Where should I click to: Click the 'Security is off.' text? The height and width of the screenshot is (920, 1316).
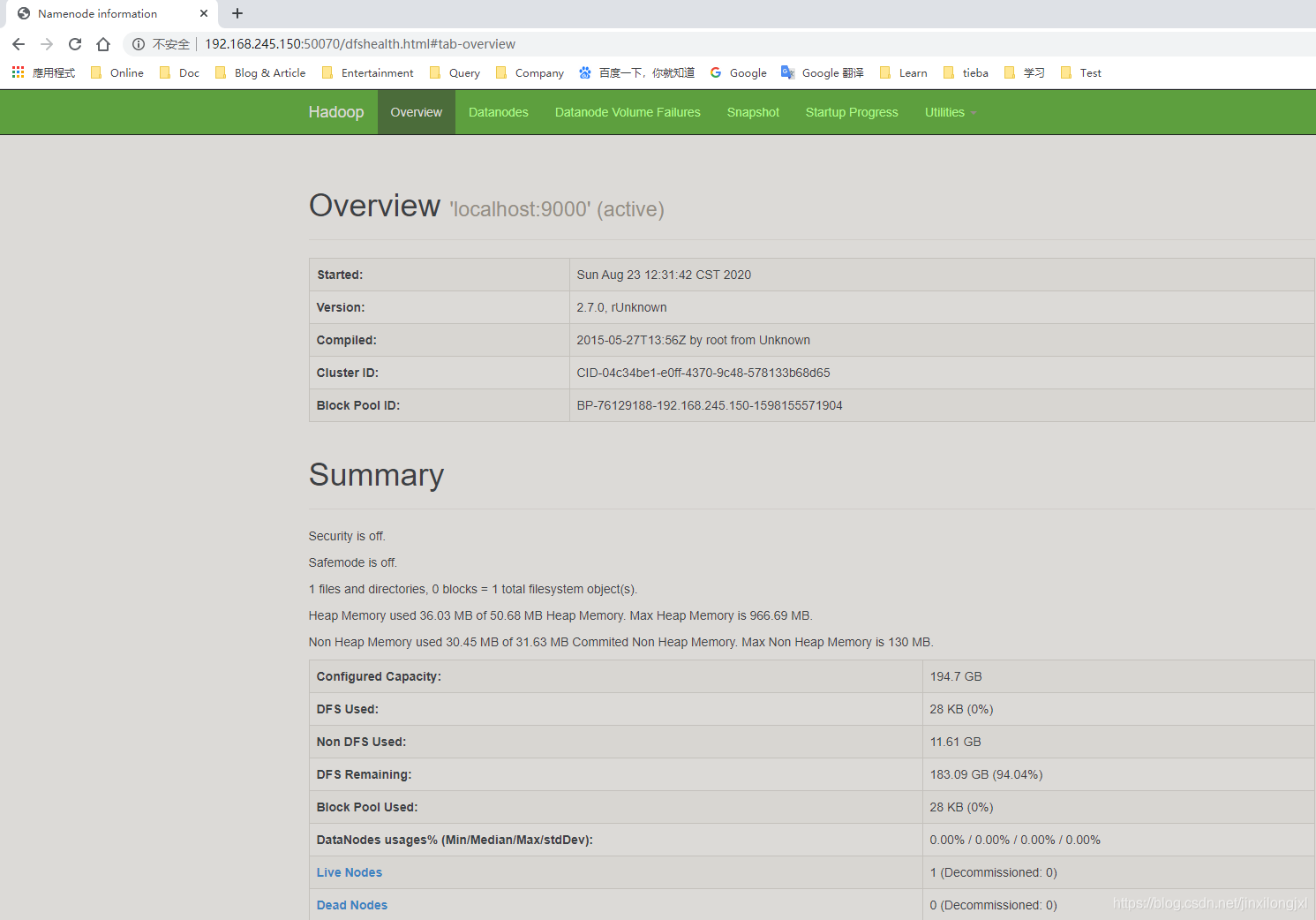point(347,536)
